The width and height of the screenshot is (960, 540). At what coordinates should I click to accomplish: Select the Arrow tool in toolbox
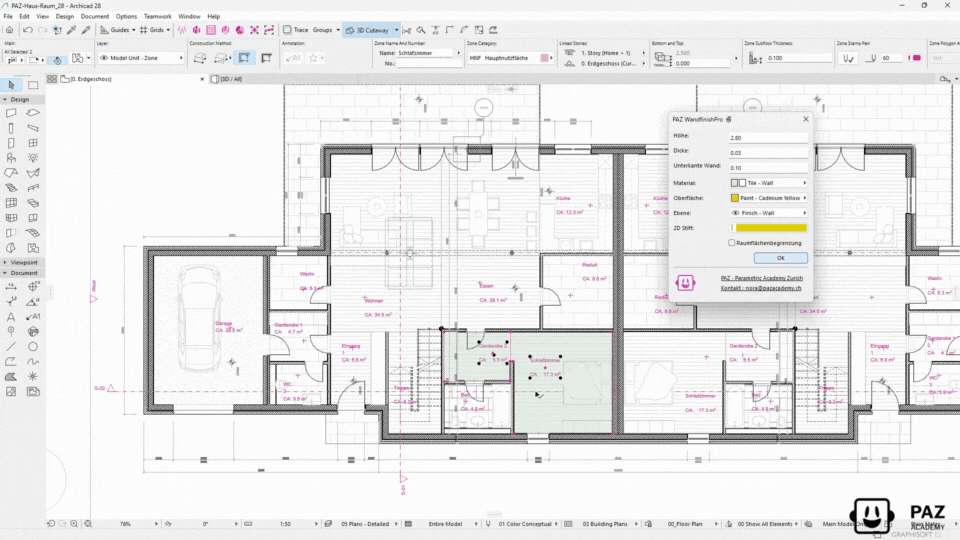tap(11, 85)
